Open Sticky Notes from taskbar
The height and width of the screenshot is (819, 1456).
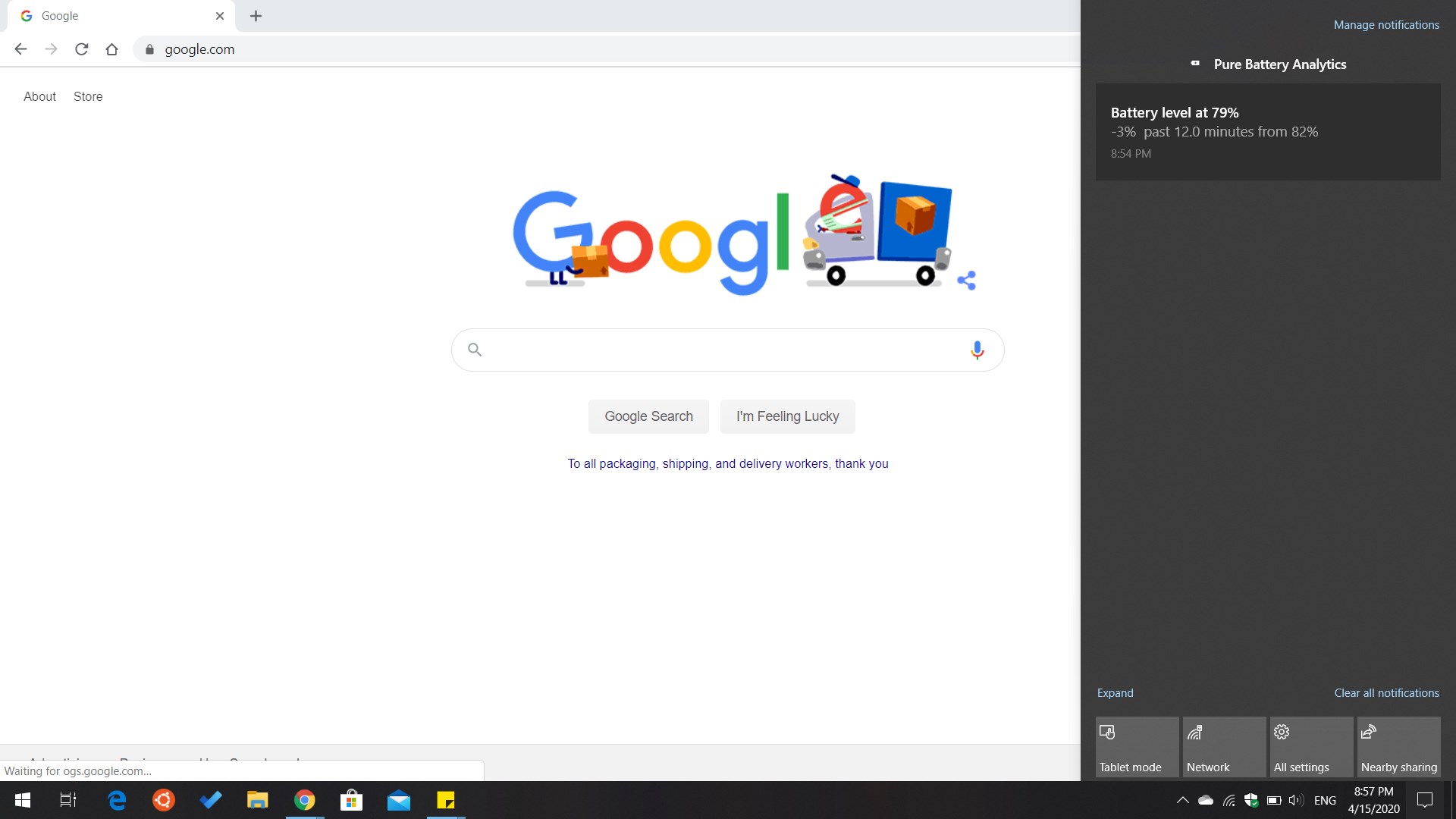[x=445, y=800]
